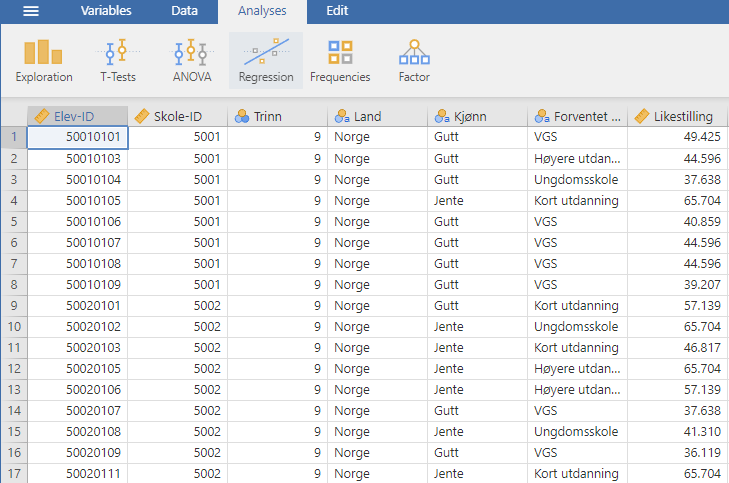Click Forventet cell Ungdomsskole in row 3
The width and height of the screenshot is (729, 483).
(577, 180)
